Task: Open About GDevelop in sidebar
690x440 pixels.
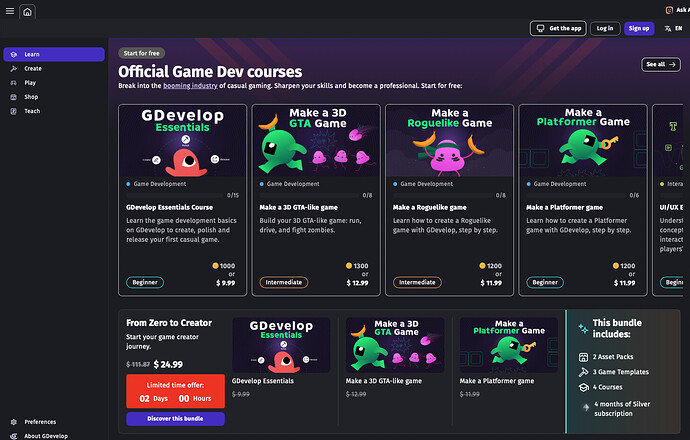Action: point(54,436)
